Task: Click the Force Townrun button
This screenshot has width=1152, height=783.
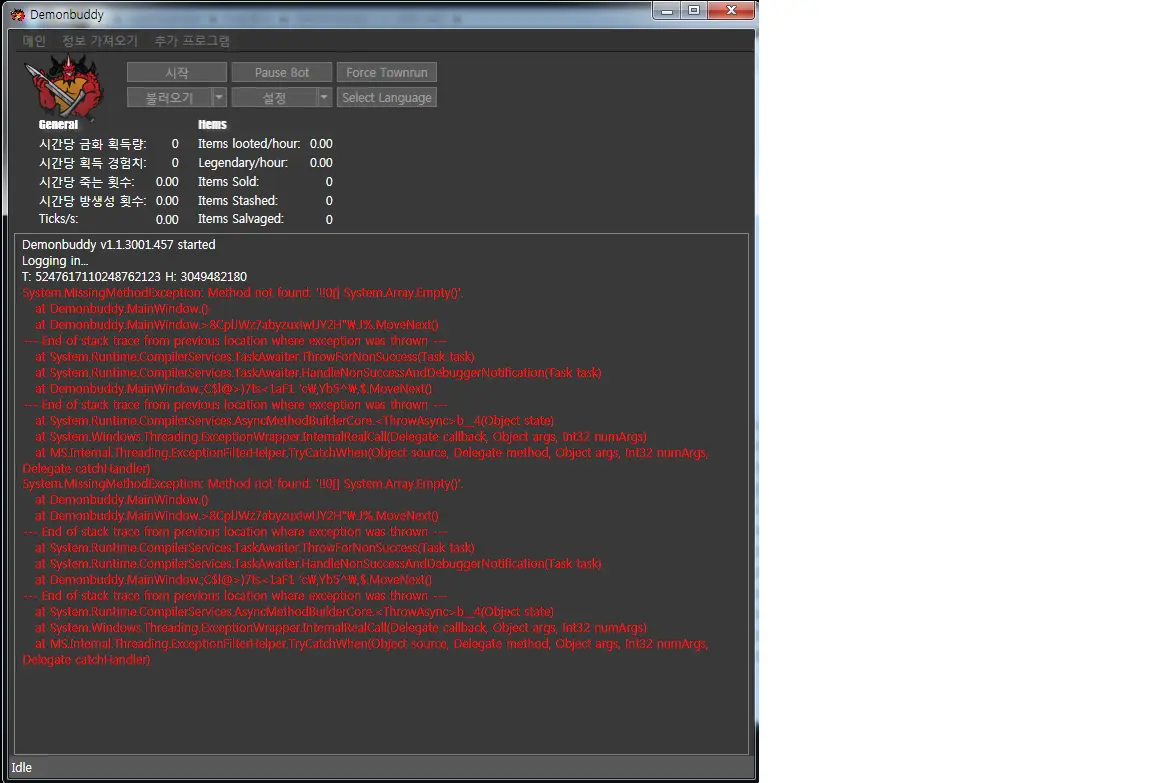Action: coord(387,73)
